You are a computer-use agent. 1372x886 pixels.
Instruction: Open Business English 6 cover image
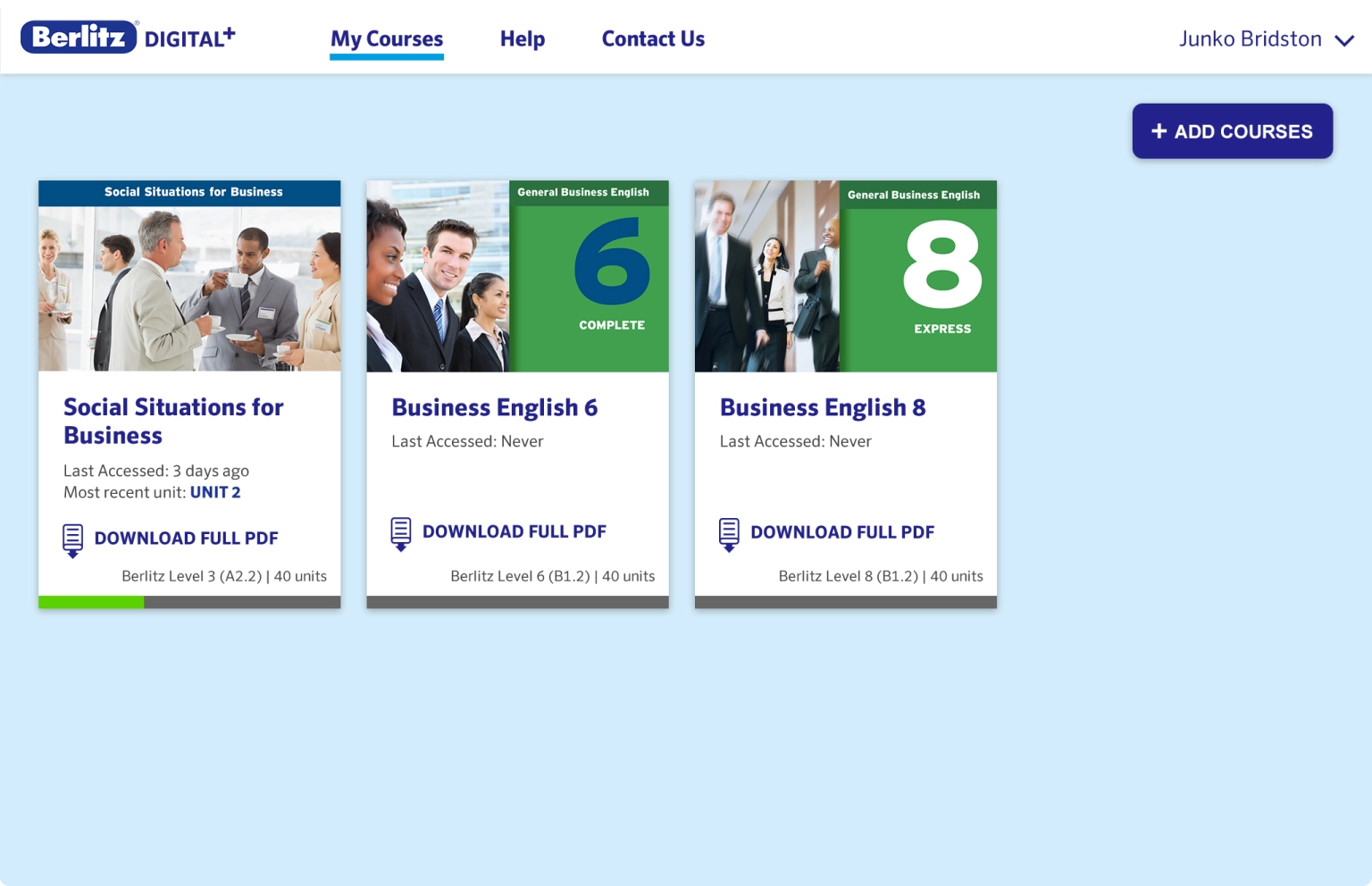pyautogui.click(x=517, y=276)
